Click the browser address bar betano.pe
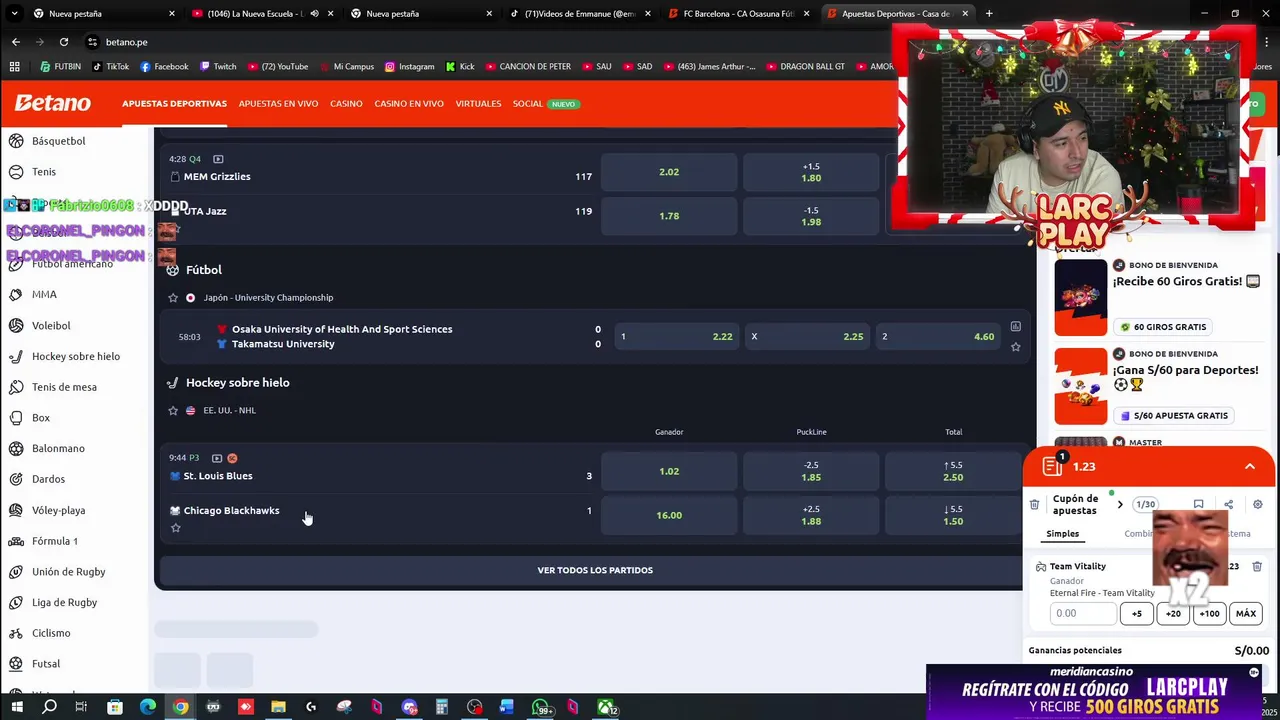 tap(126, 42)
